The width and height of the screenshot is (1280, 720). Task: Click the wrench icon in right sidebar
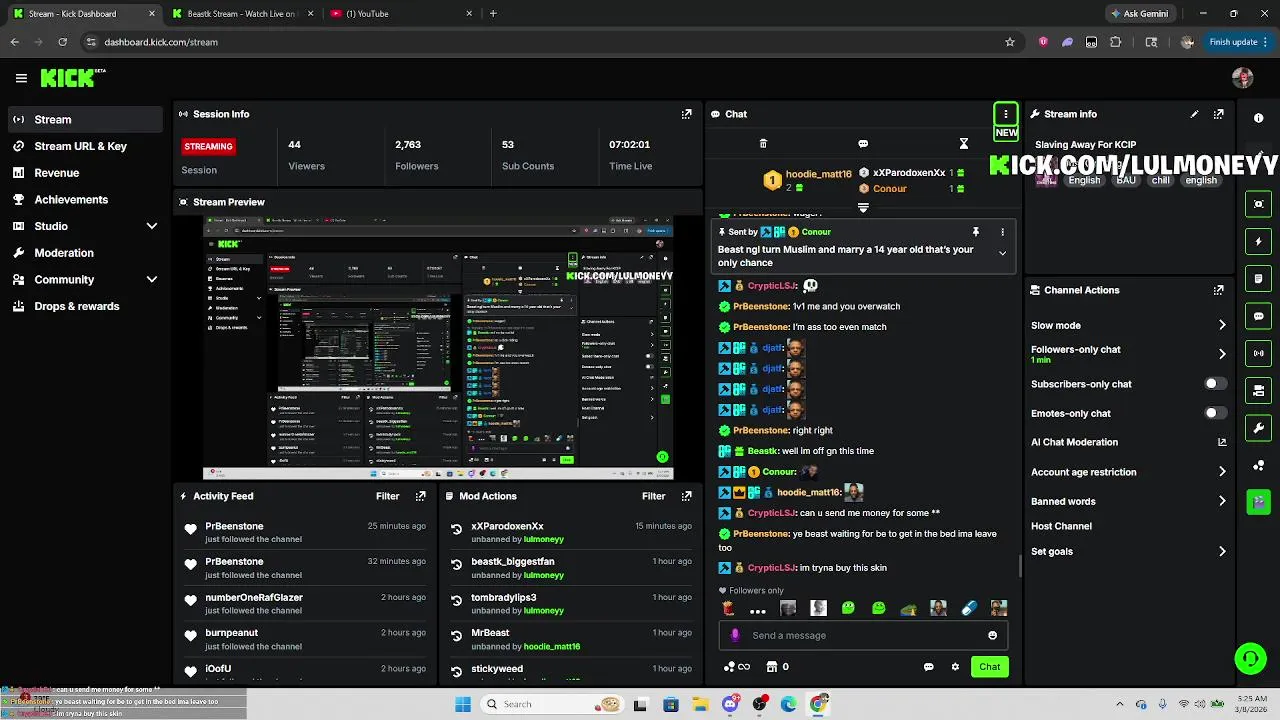point(1259,428)
